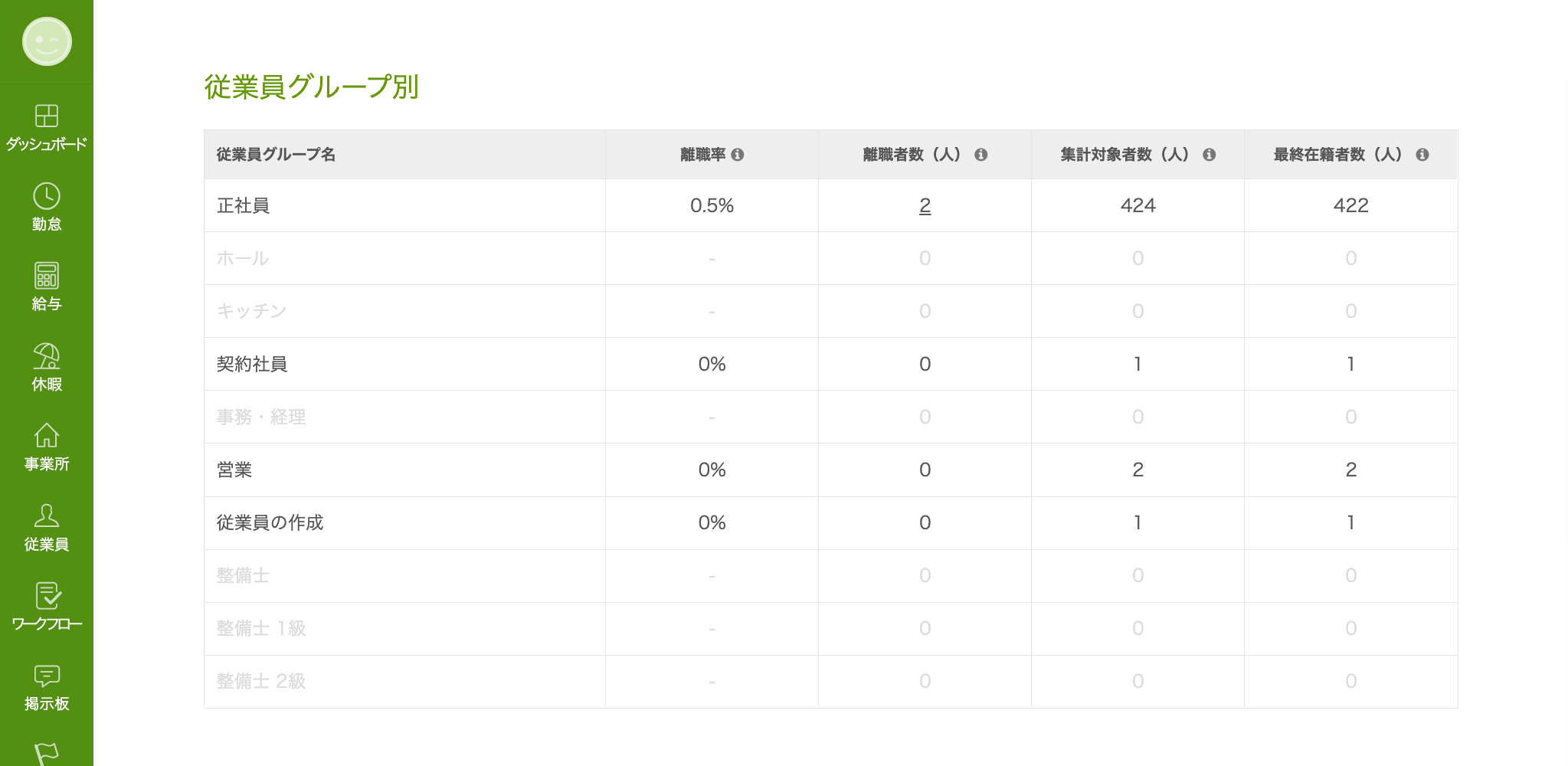The height and width of the screenshot is (766, 1568).
Task: Select the 営業 row name
Action: (x=234, y=470)
